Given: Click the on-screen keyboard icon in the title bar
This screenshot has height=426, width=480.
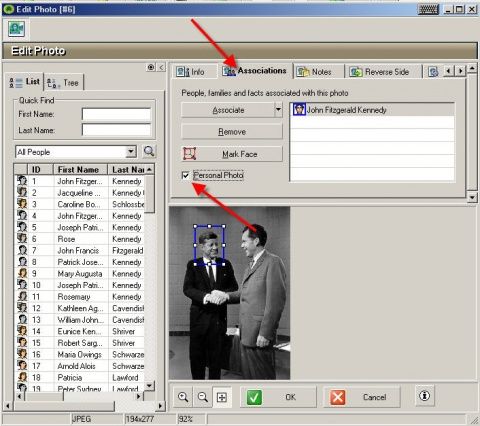Looking at the screenshot, I should tap(428, 9).
